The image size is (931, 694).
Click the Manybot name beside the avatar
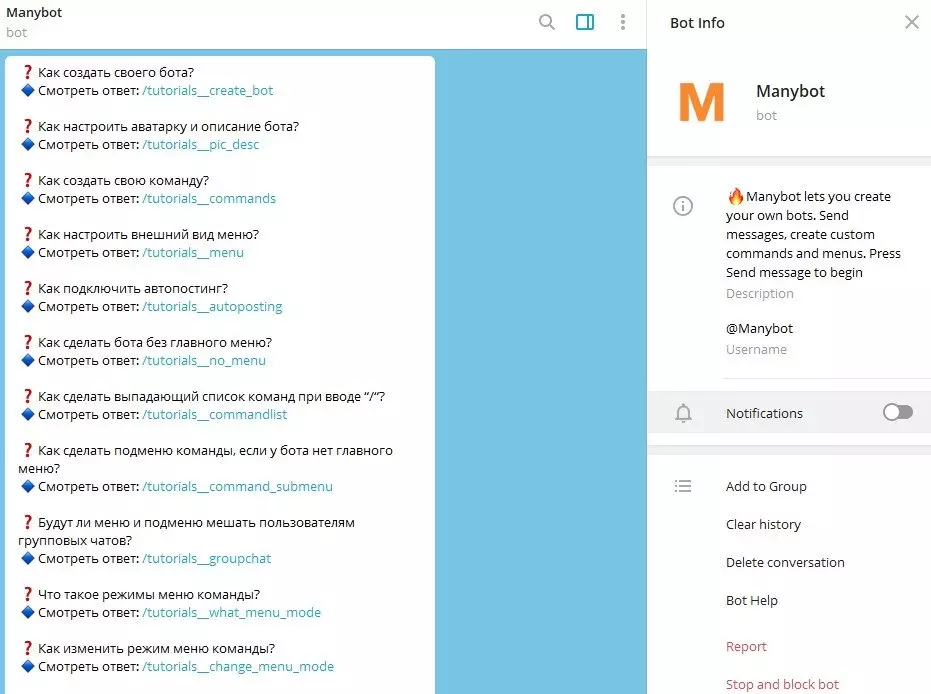coord(790,91)
